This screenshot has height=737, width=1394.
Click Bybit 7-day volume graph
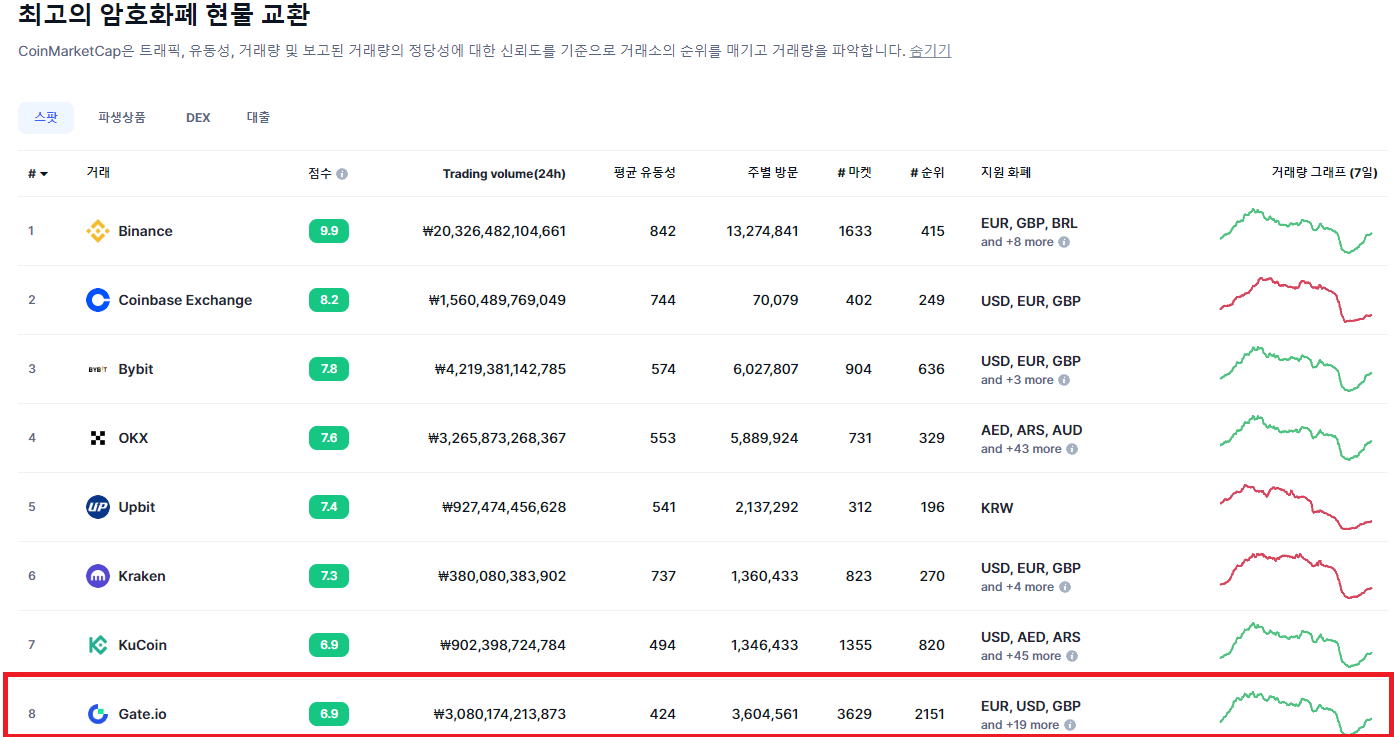tap(1296, 368)
